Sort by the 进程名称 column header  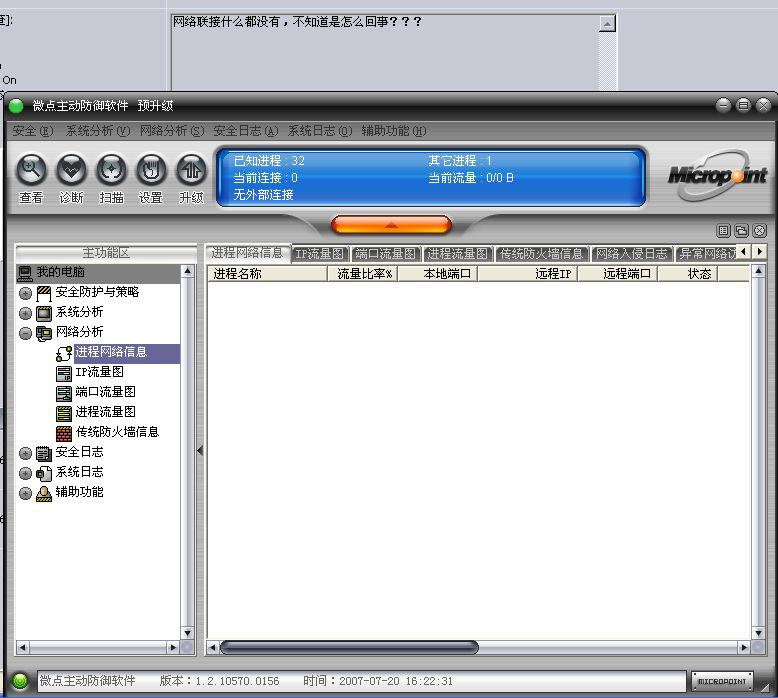coord(267,274)
